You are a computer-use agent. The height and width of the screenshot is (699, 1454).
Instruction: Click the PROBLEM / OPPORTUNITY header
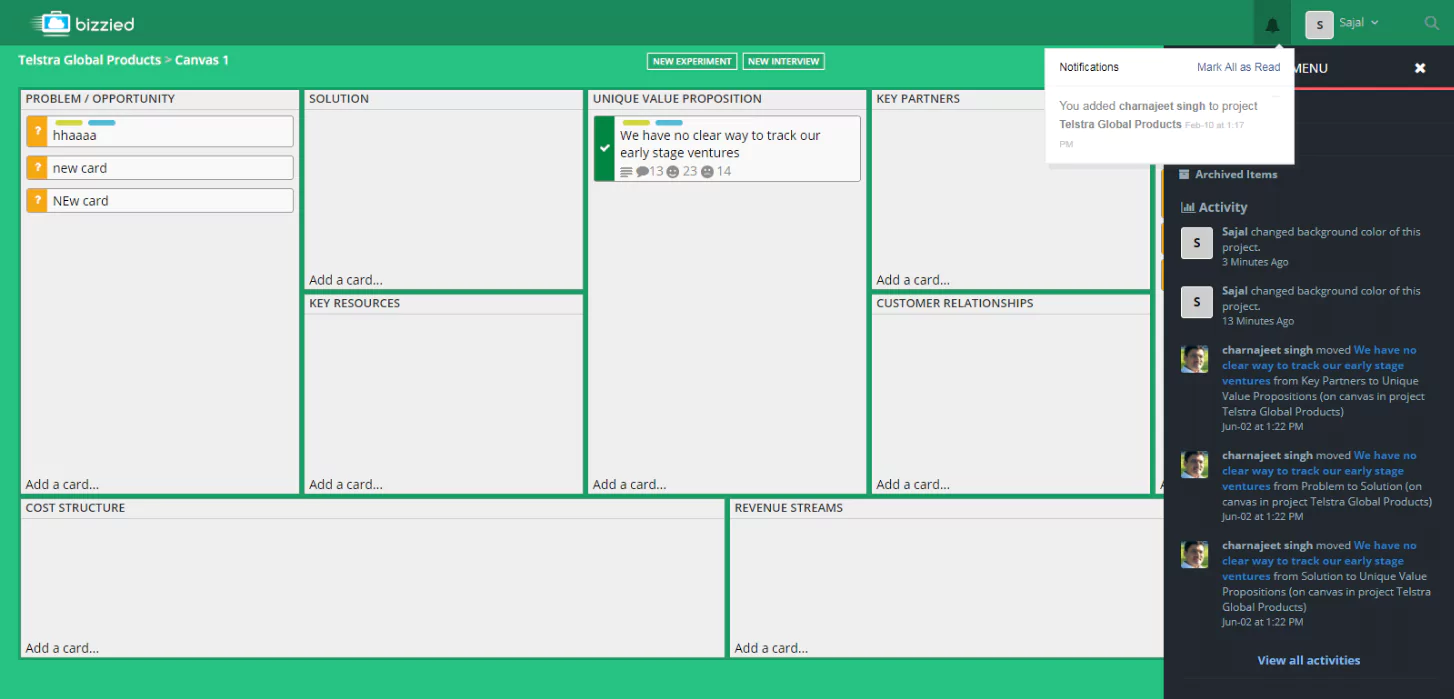100,99
